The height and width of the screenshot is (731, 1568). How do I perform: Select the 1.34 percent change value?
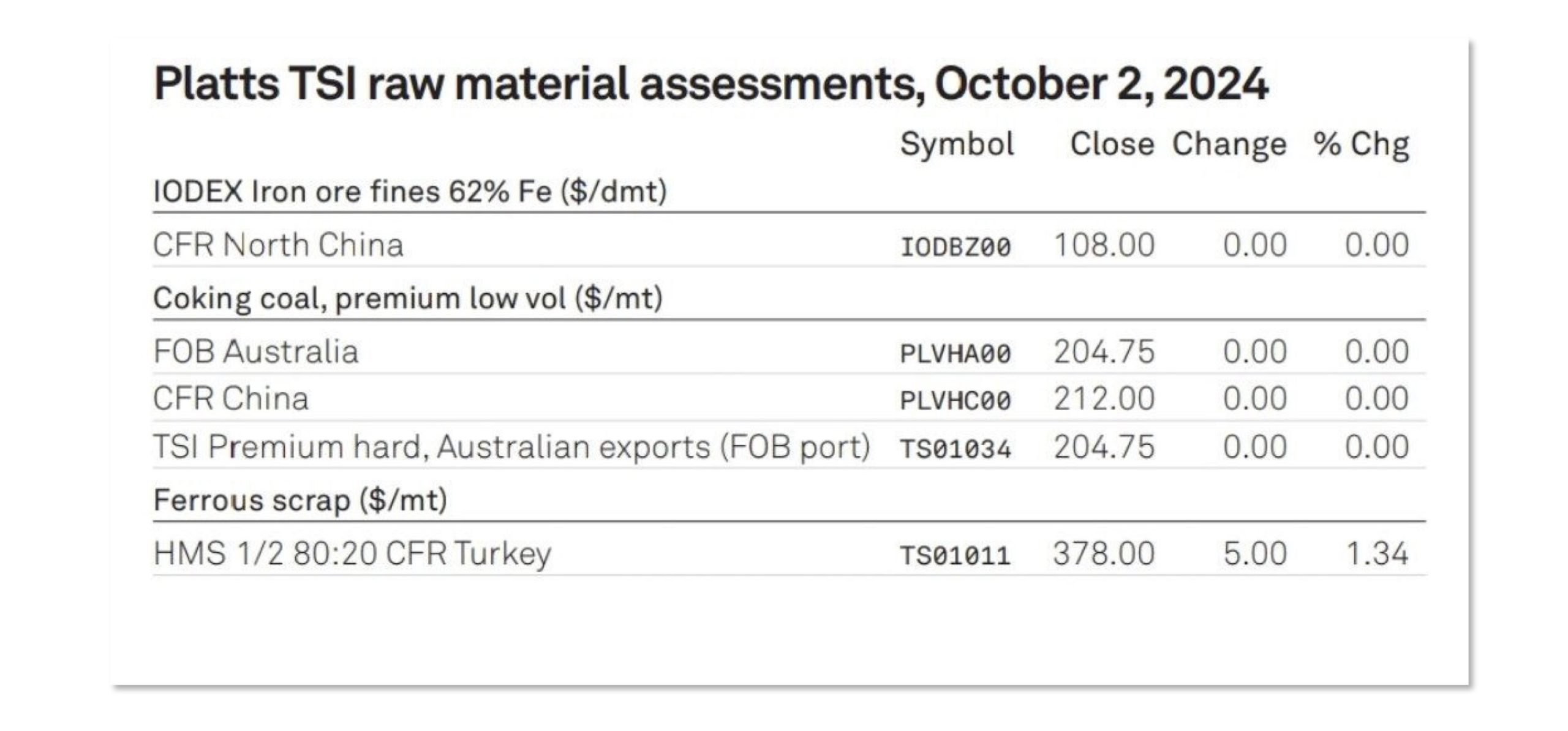coord(1377,554)
